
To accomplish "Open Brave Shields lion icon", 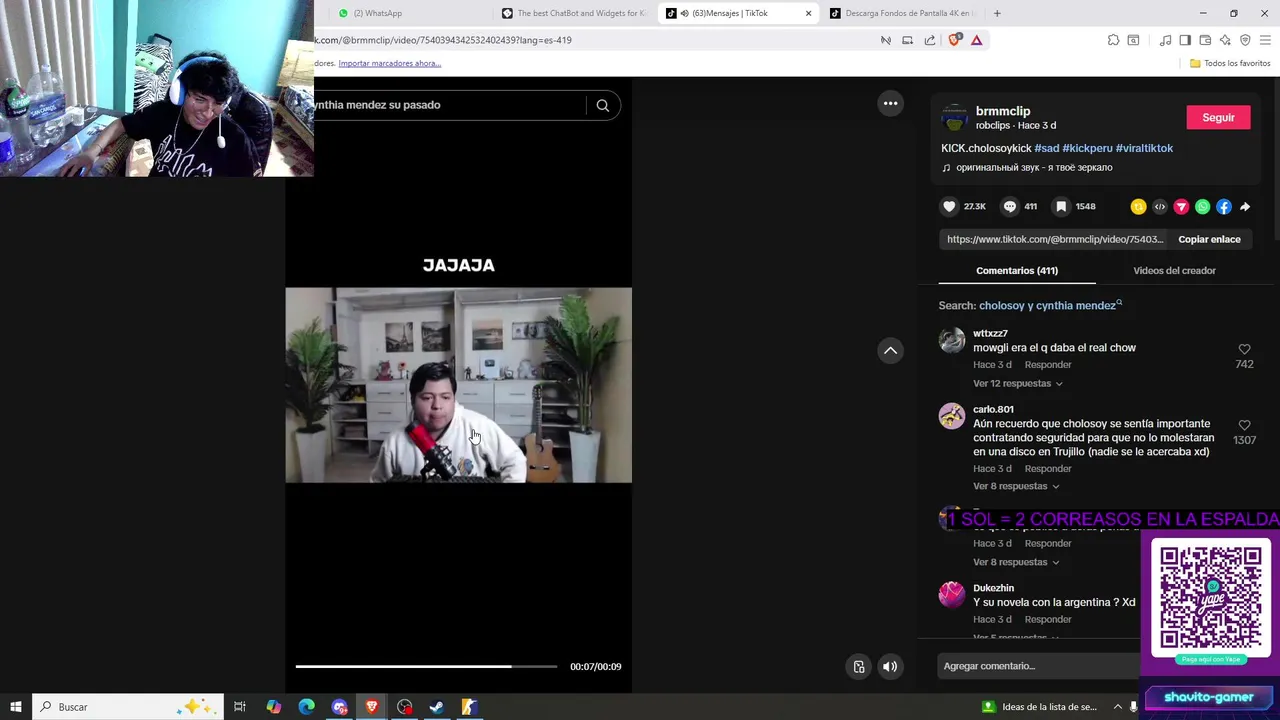I will [x=954, y=40].
